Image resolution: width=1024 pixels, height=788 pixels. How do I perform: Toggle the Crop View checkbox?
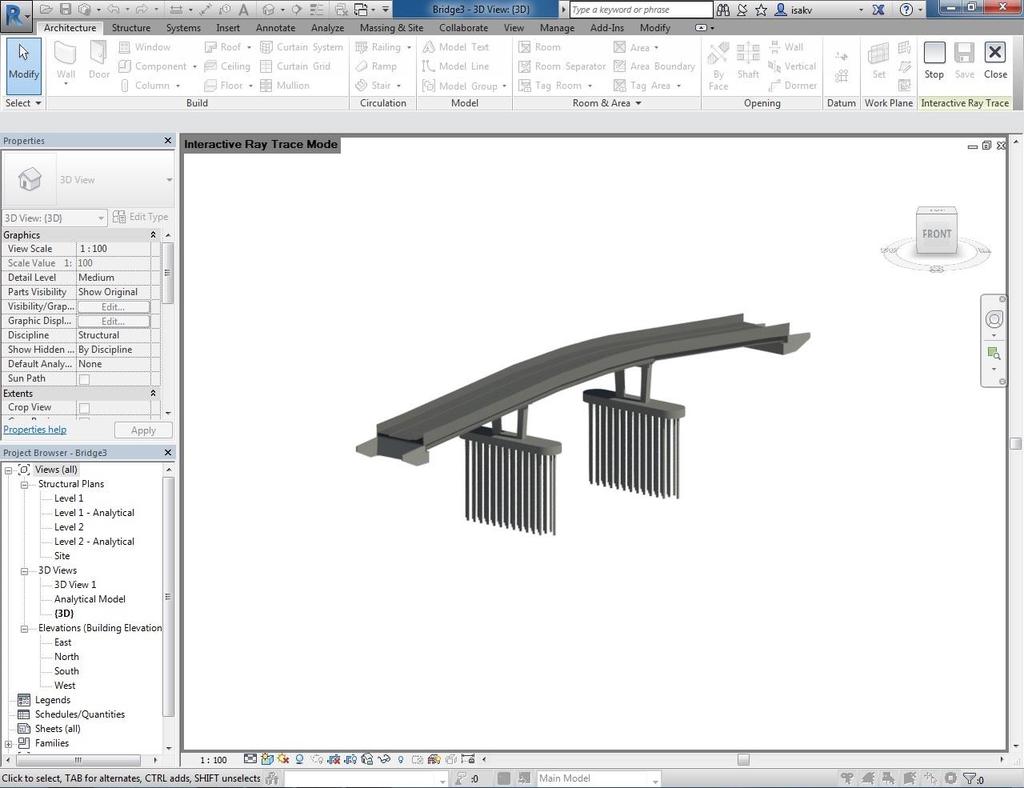tap(84, 408)
